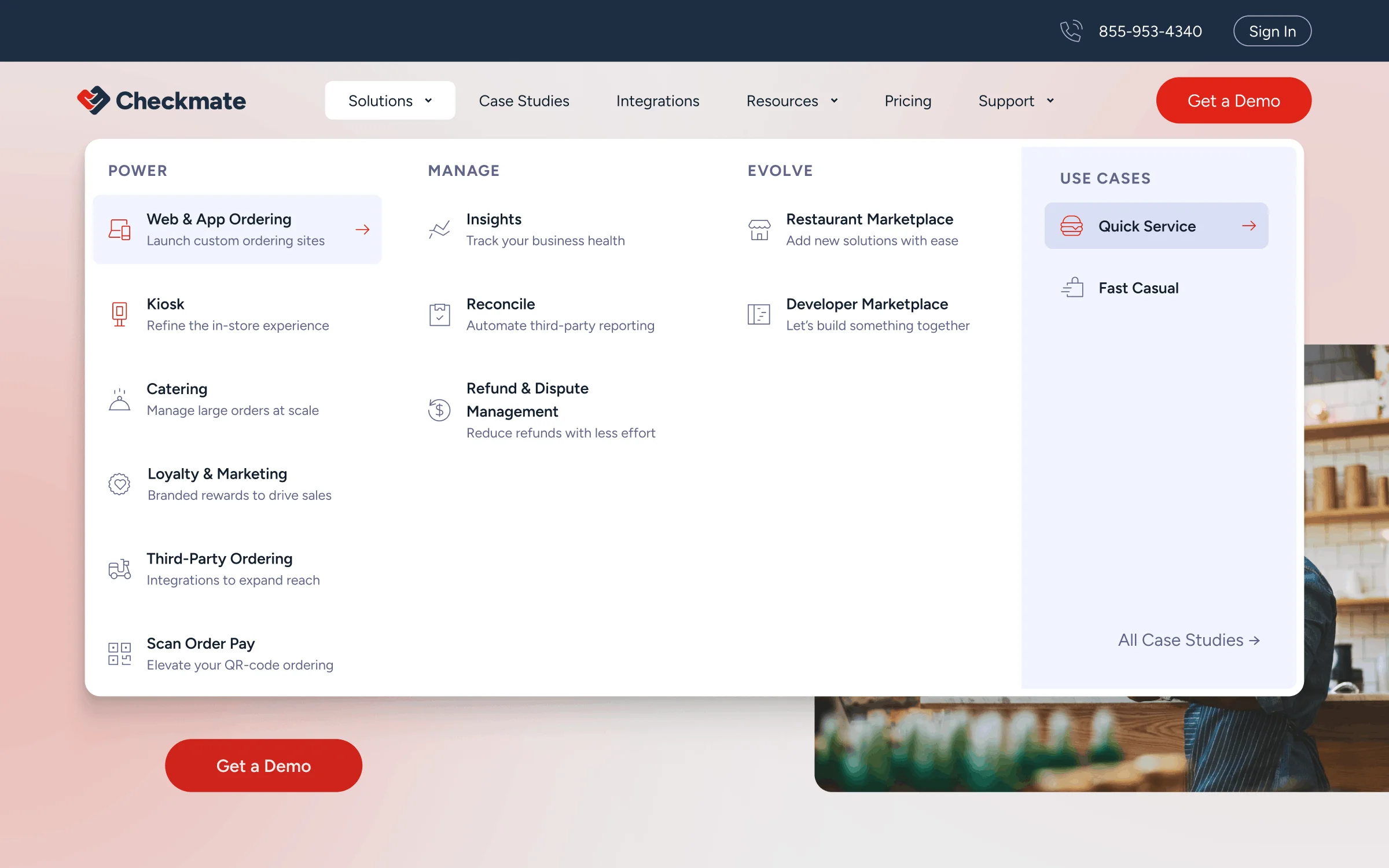1389x868 pixels.
Task: Click the Third-Party Ordering delivery scooter icon
Action: 119,569
